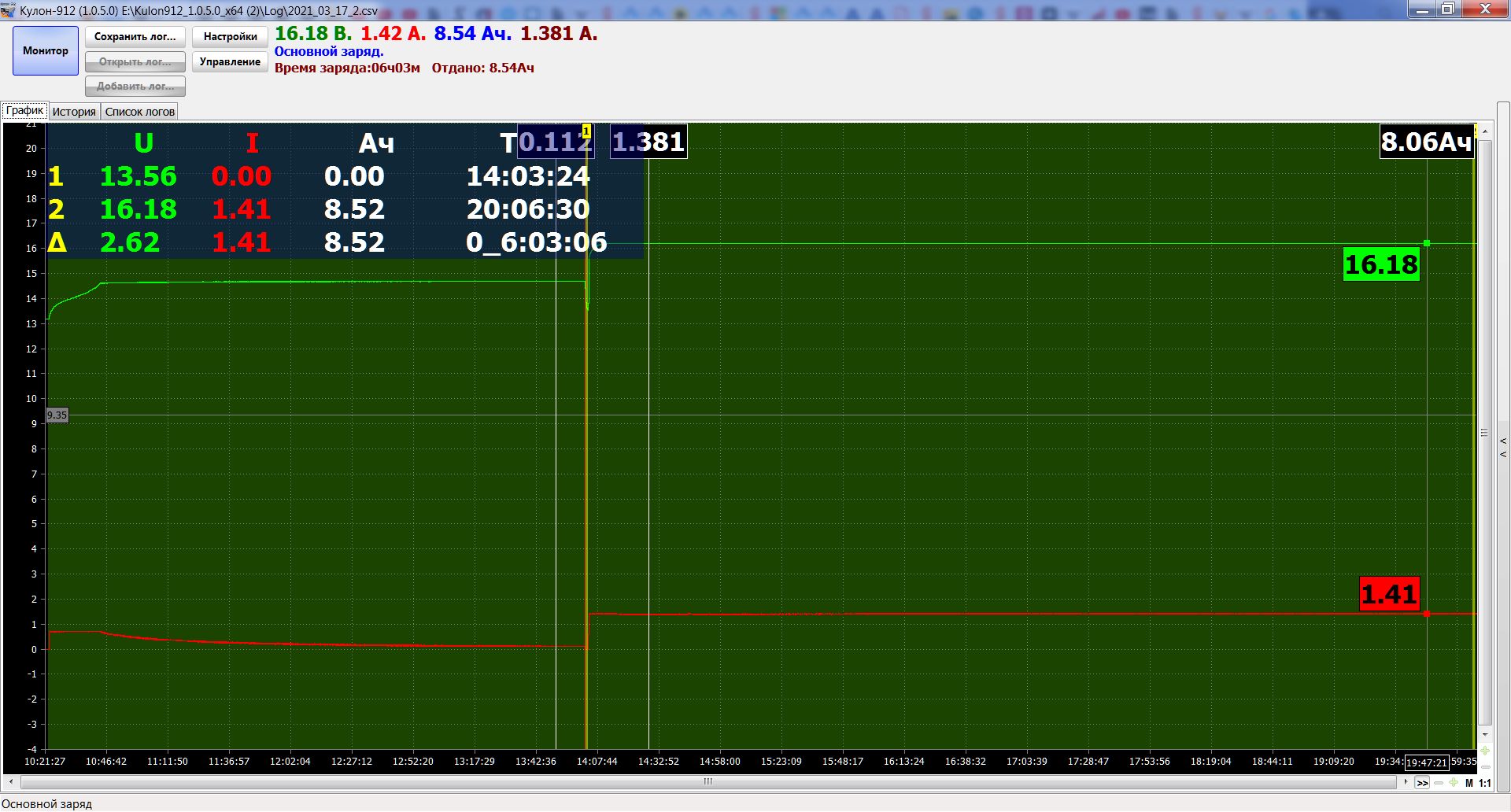
Task: Click the horizontal zoom-out minus icon
Action: point(1439,783)
